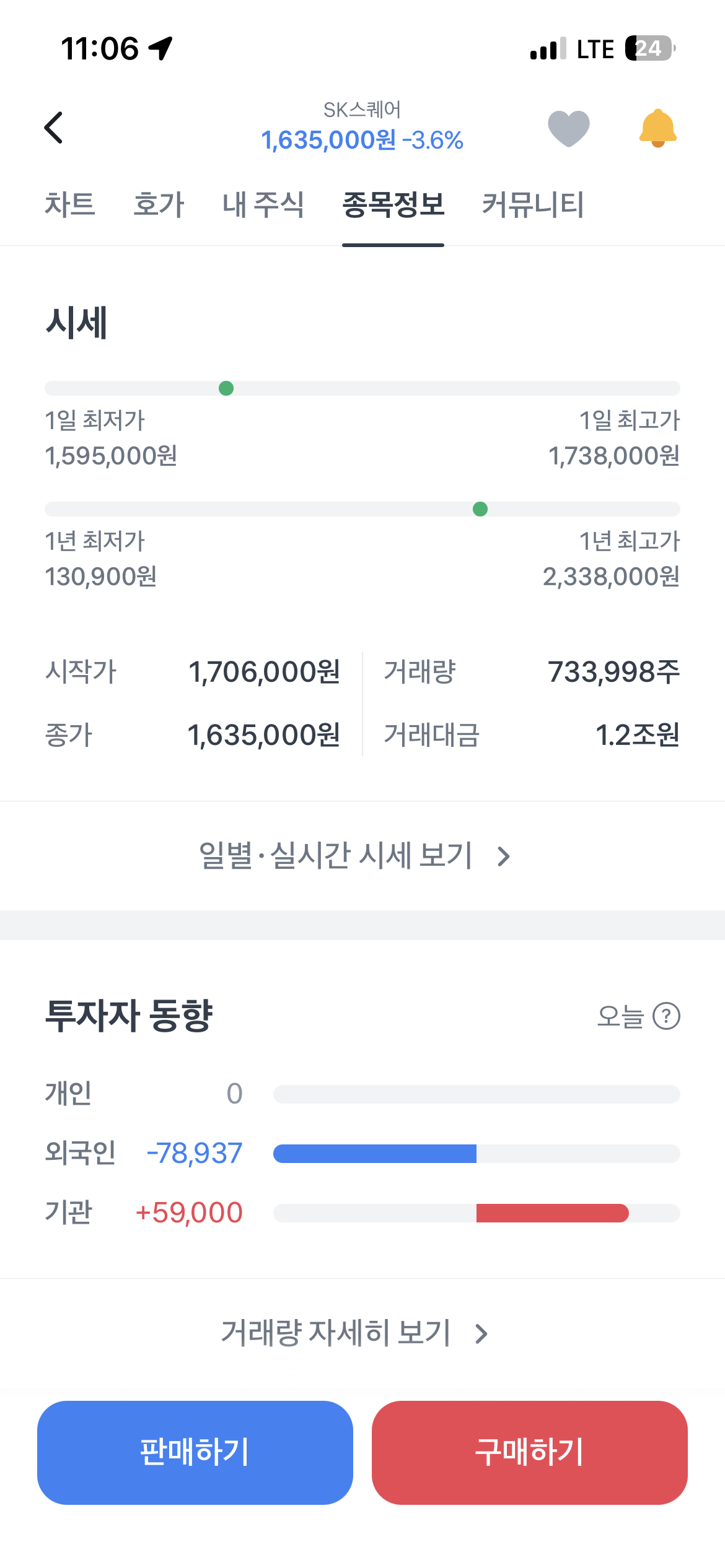725x1568 pixels.
Task: Tap the battery status indicator
Action: pos(650,48)
